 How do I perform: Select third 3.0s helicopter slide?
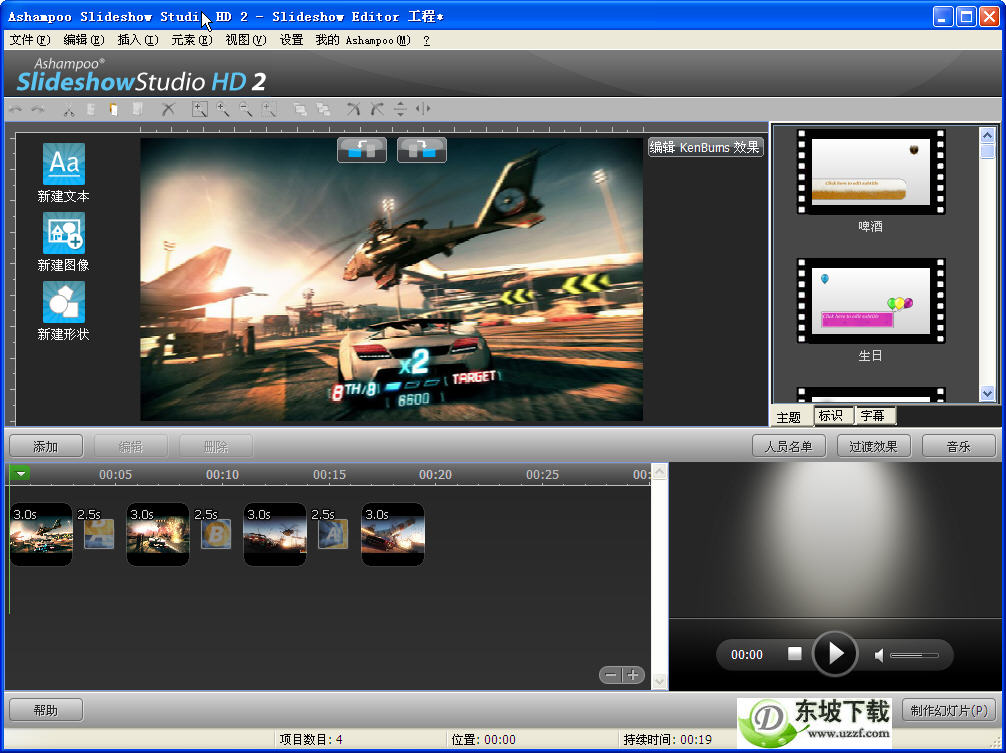point(275,534)
